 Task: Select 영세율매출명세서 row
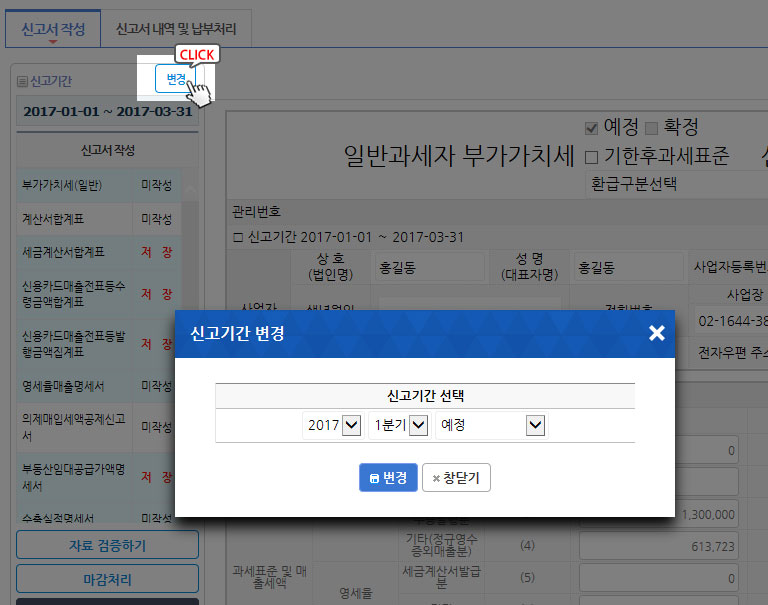(x=99, y=386)
